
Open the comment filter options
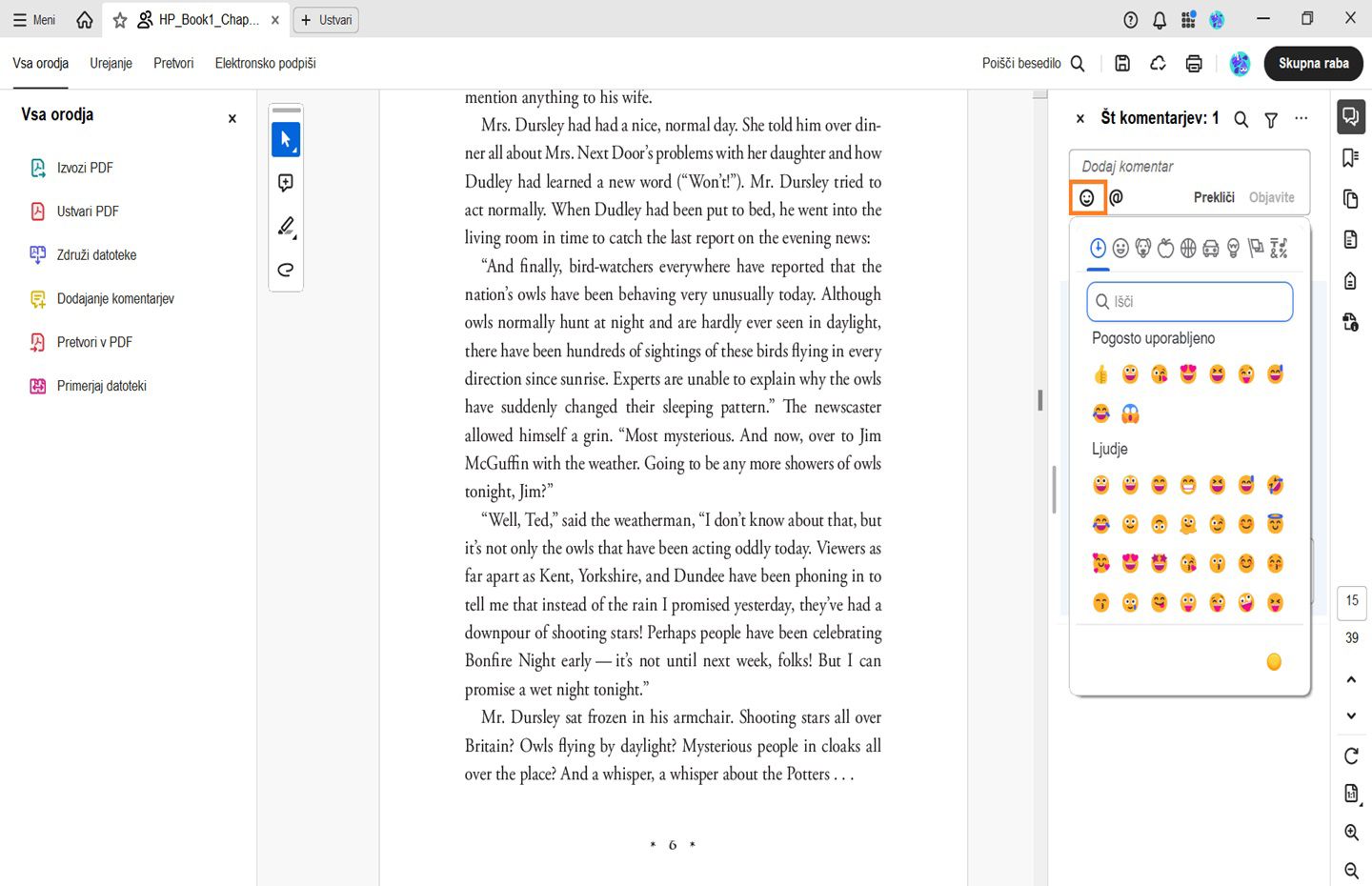(1271, 119)
